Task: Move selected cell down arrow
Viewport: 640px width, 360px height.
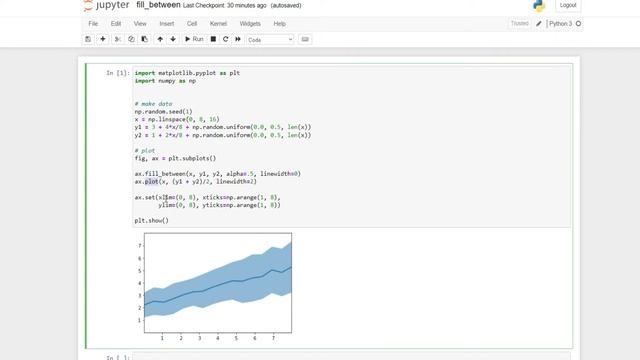Action: (173, 39)
